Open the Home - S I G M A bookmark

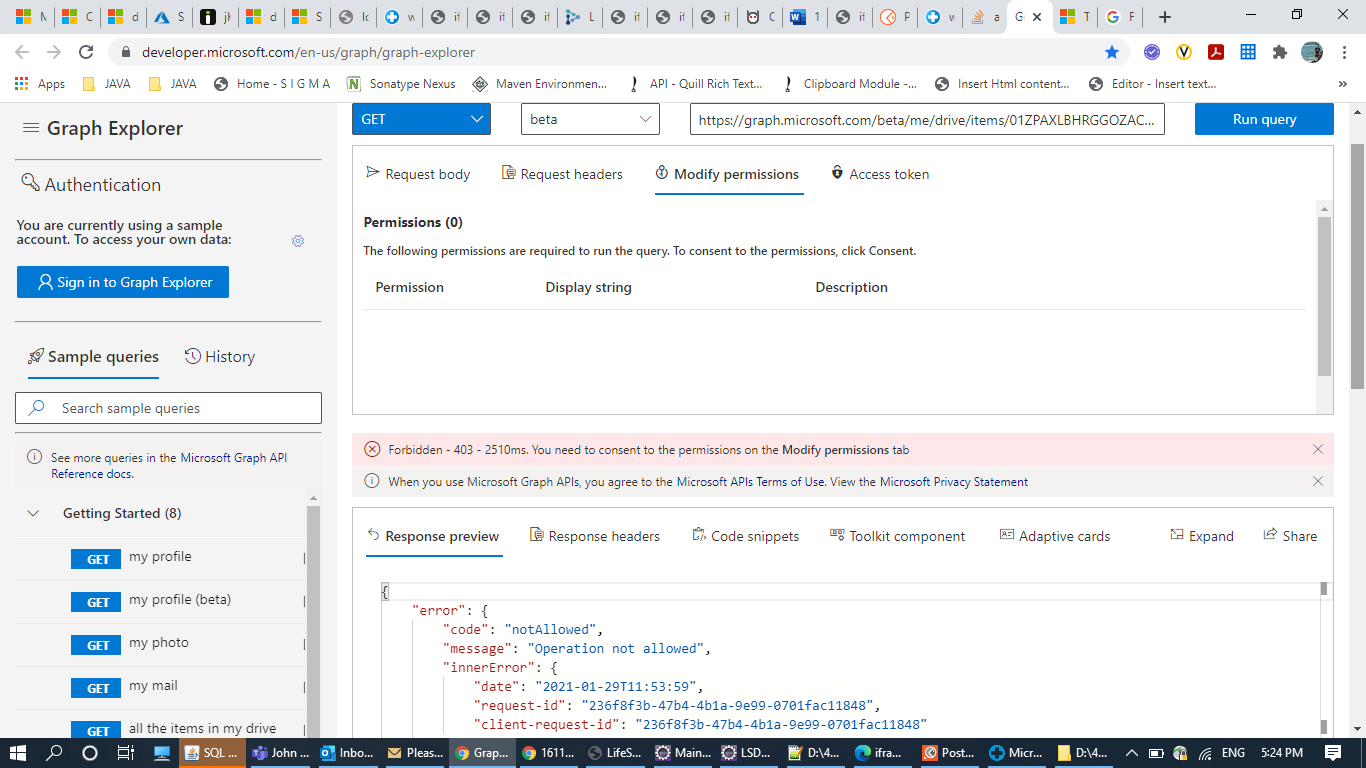[x=272, y=84]
